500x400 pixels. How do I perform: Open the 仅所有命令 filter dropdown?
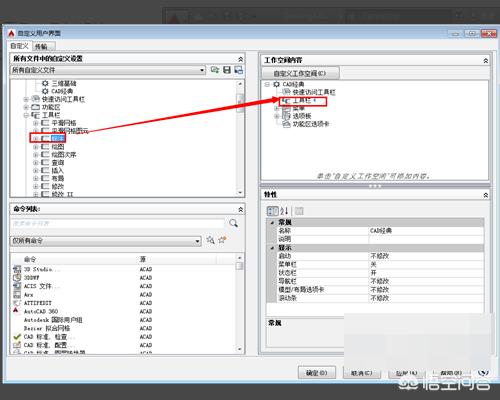[x=198, y=241]
